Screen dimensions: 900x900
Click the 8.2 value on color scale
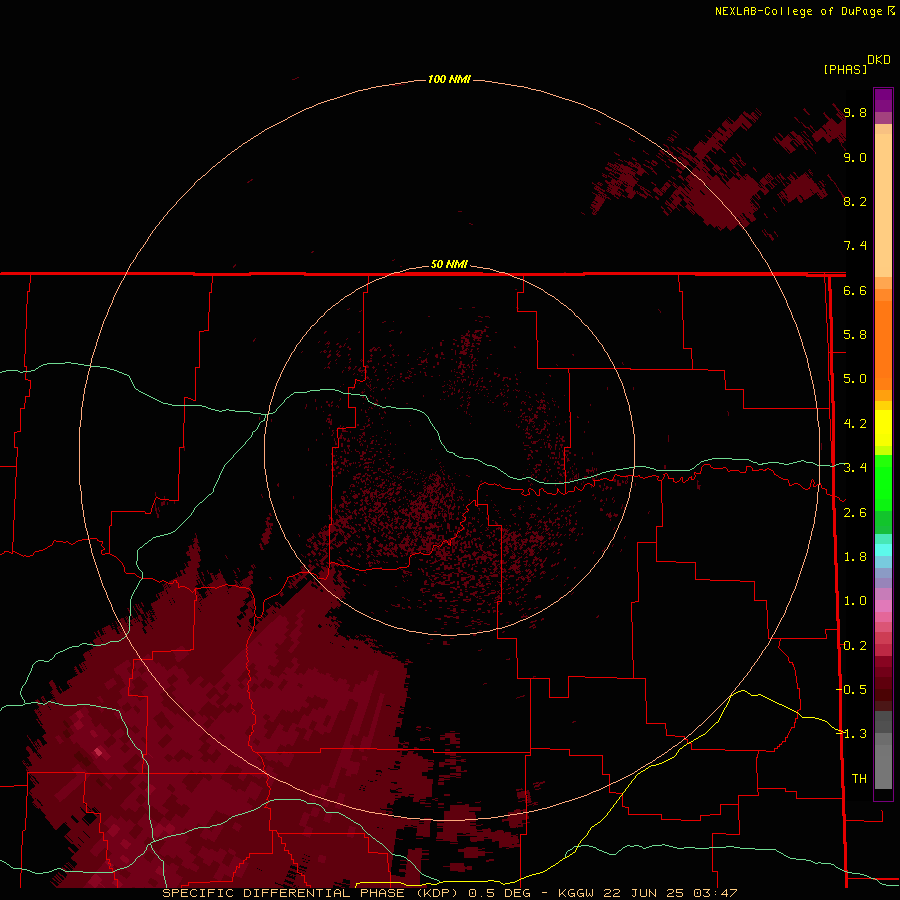[855, 201]
